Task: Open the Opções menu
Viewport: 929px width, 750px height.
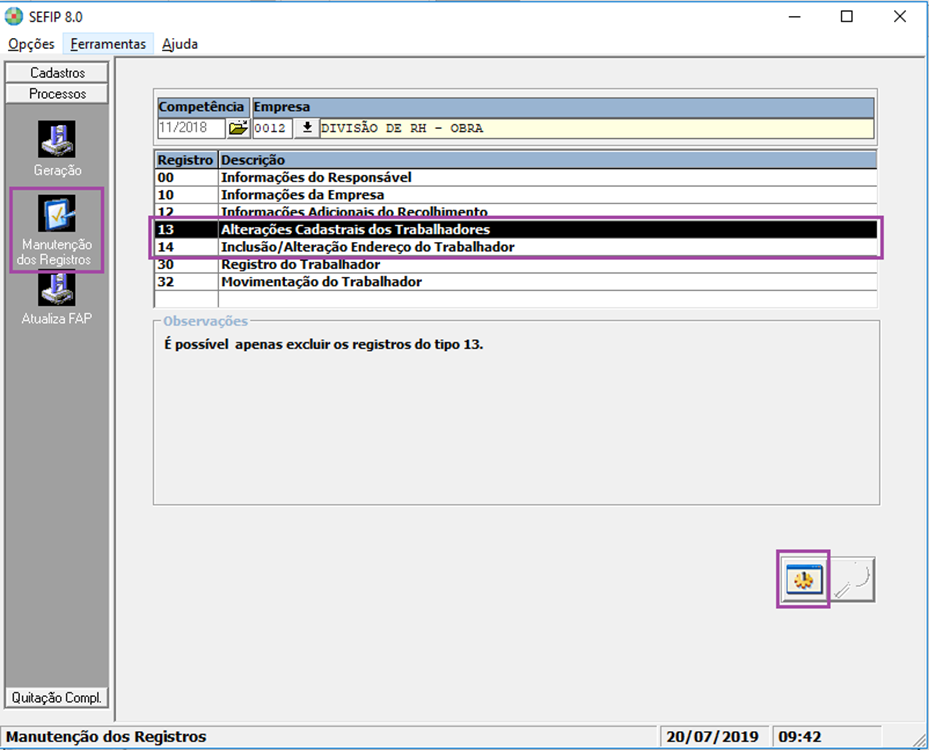Action: pos(31,44)
